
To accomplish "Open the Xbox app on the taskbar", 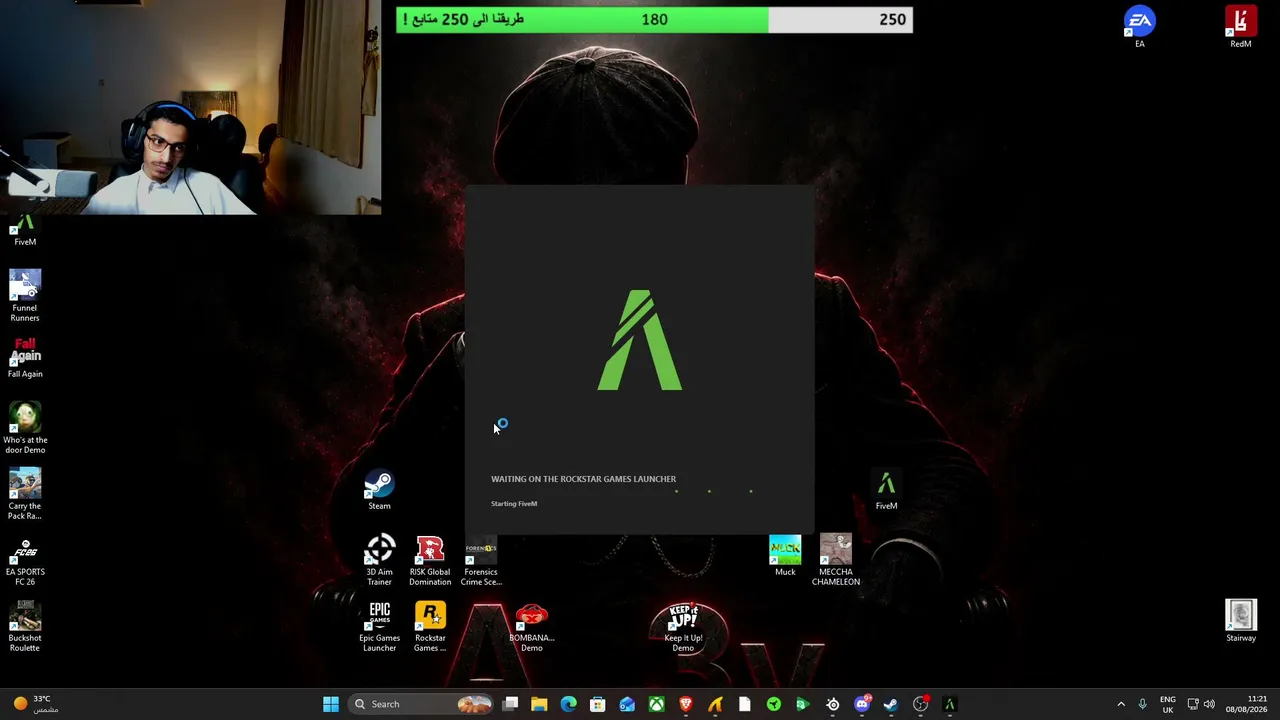I will coord(656,704).
